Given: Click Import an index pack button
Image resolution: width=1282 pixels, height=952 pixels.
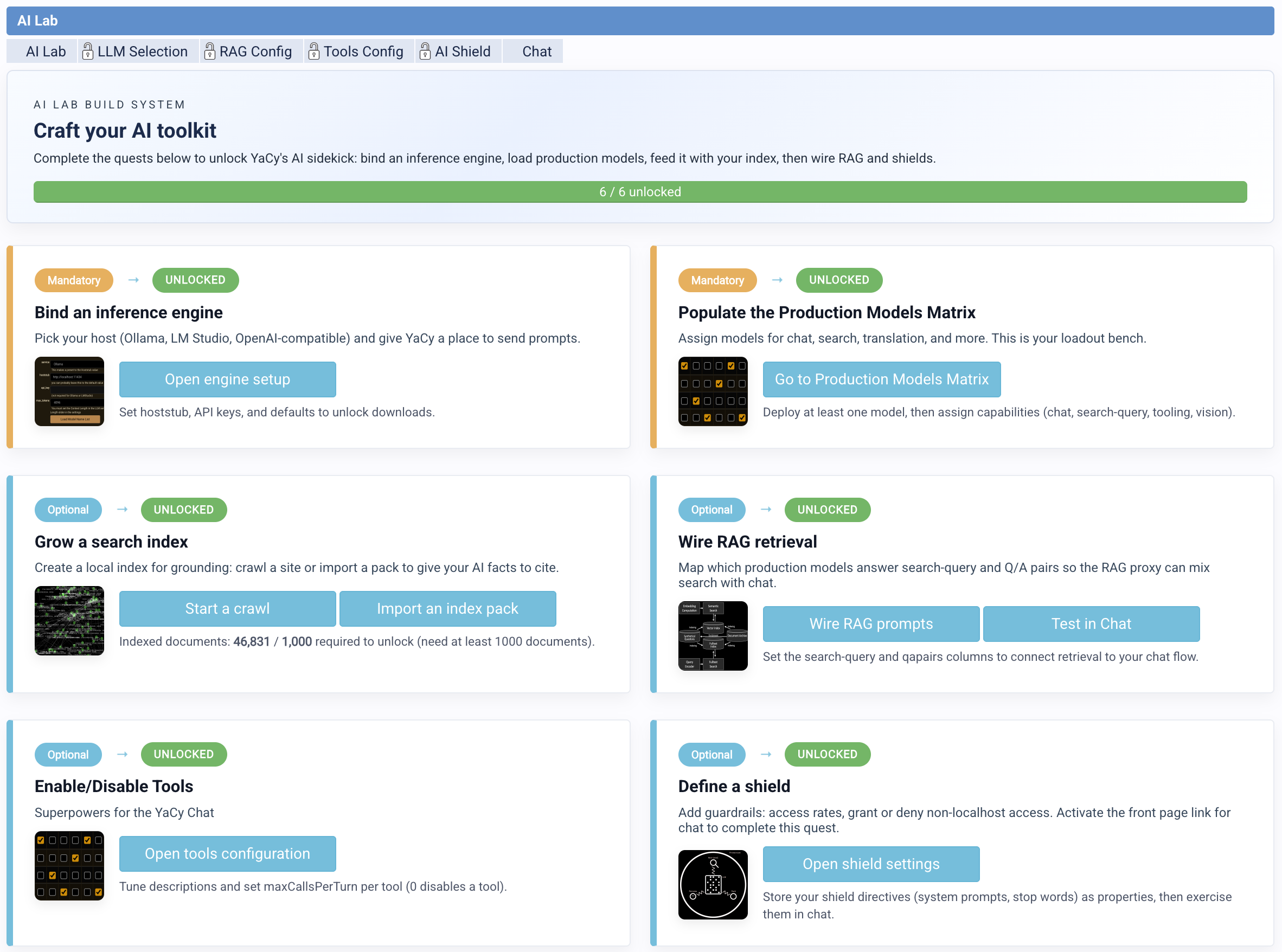Looking at the screenshot, I should point(447,608).
